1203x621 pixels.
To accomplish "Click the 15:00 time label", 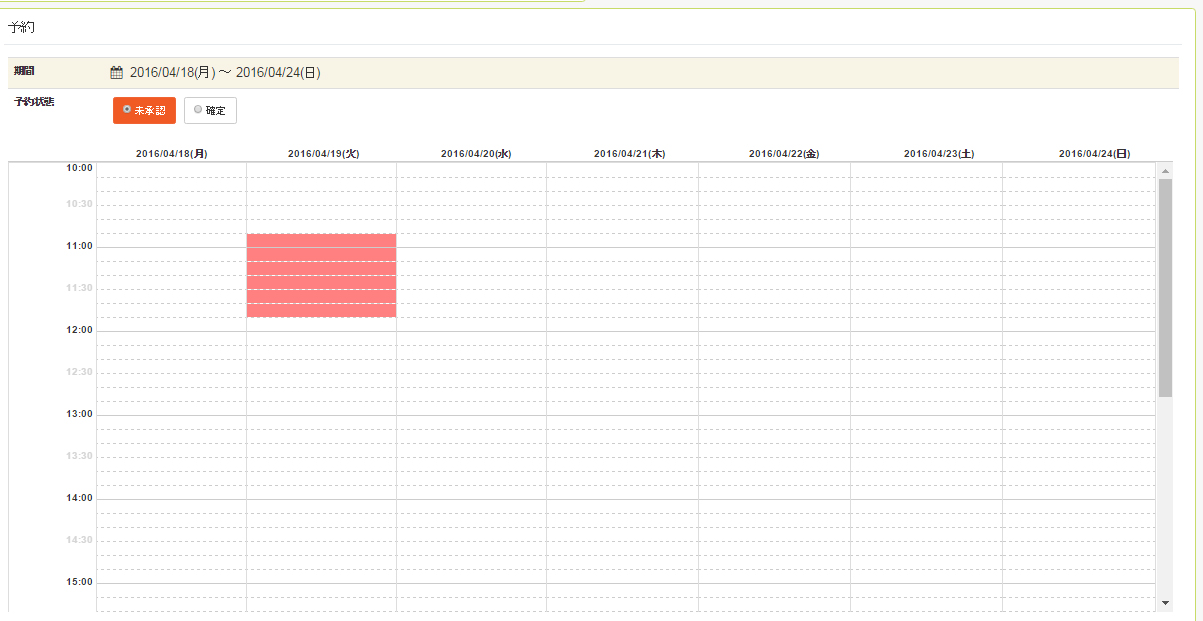I will click(x=80, y=582).
